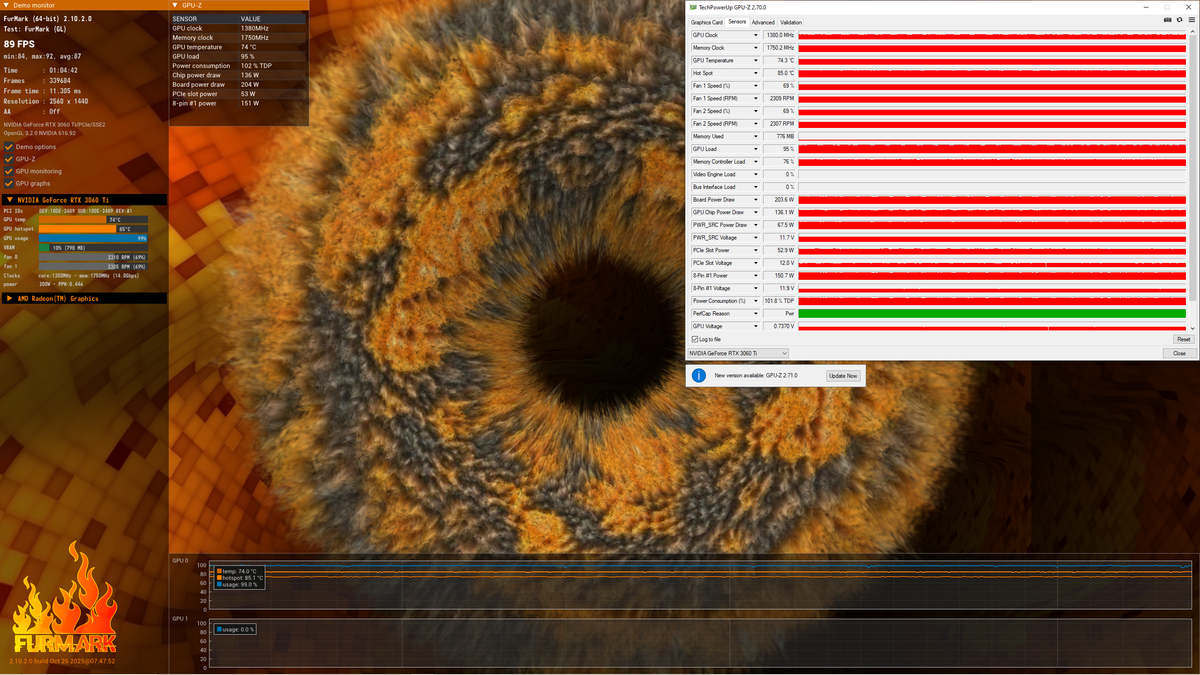This screenshot has width=1200, height=675.
Task: Click the Board power draw overlay row
Action: point(240,85)
